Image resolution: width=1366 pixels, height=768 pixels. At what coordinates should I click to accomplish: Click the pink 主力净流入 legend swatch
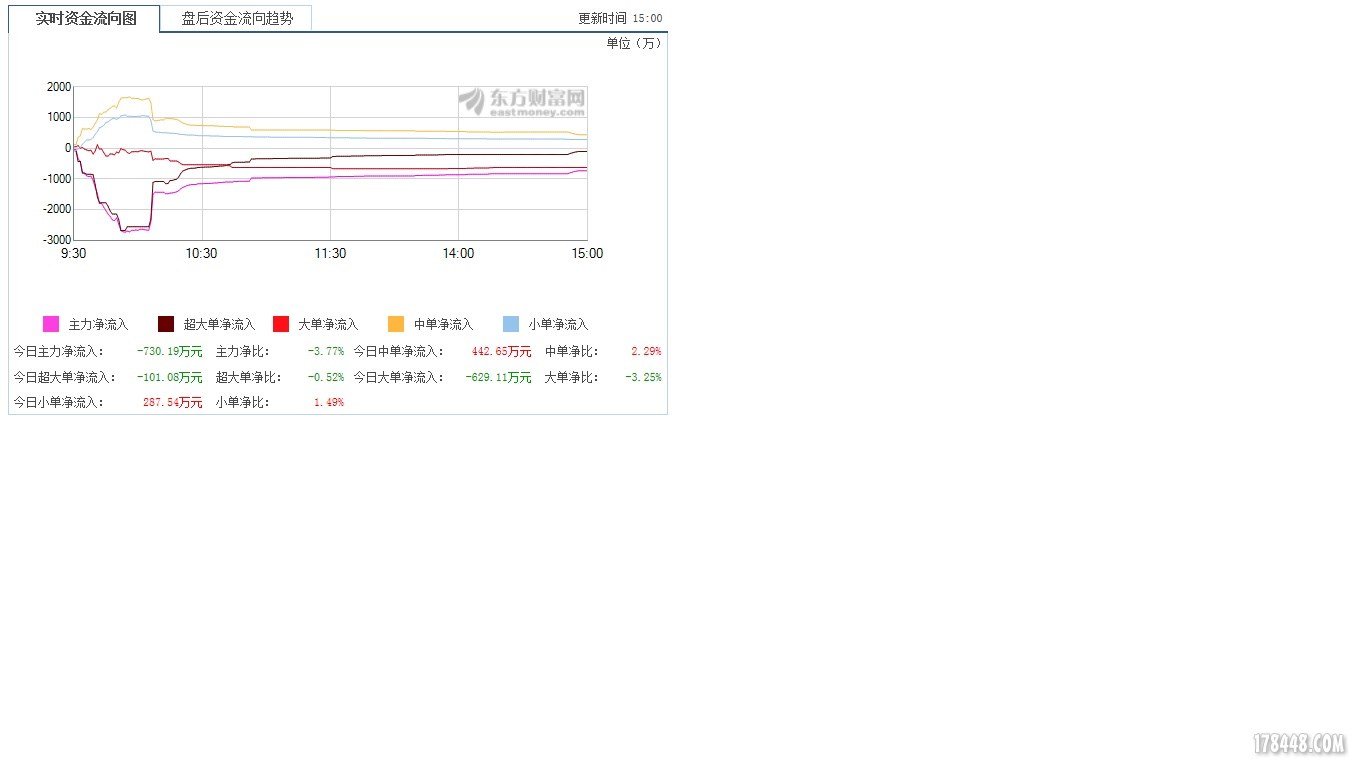point(51,324)
